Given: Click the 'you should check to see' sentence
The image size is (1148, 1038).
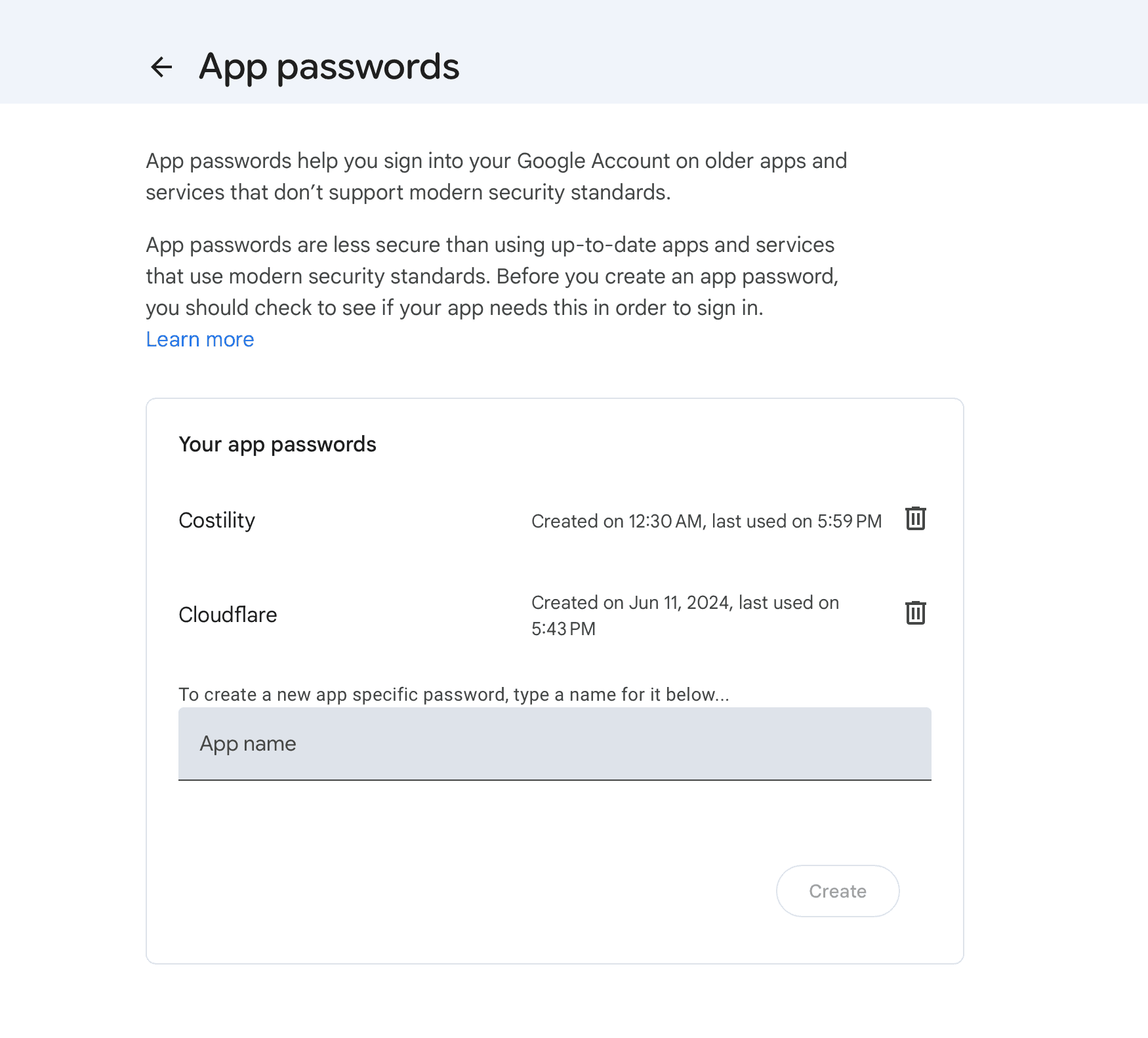Looking at the screenshot, I should point(454,308).
